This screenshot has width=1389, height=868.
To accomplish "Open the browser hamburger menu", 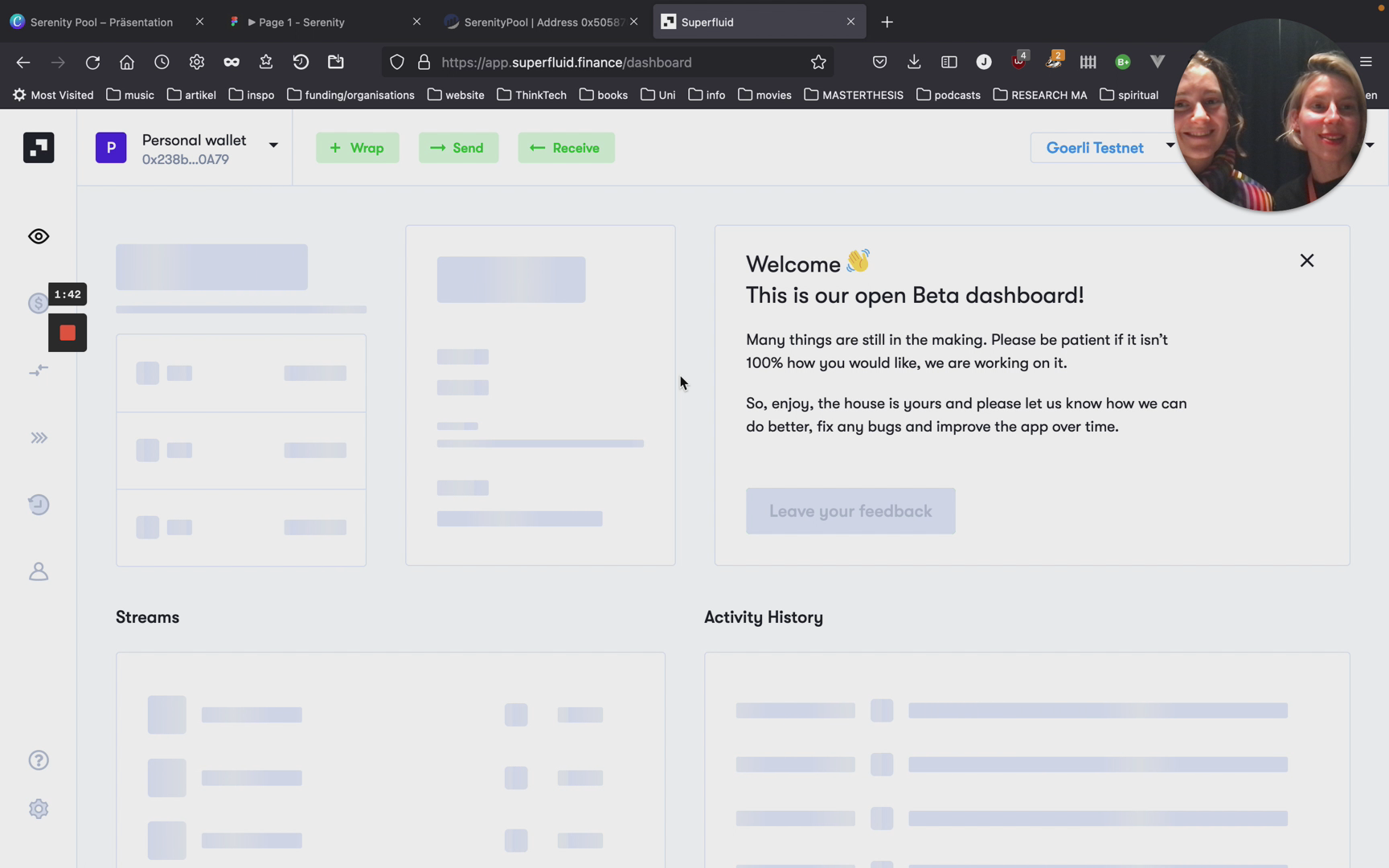I will [x=1366, y=62].
